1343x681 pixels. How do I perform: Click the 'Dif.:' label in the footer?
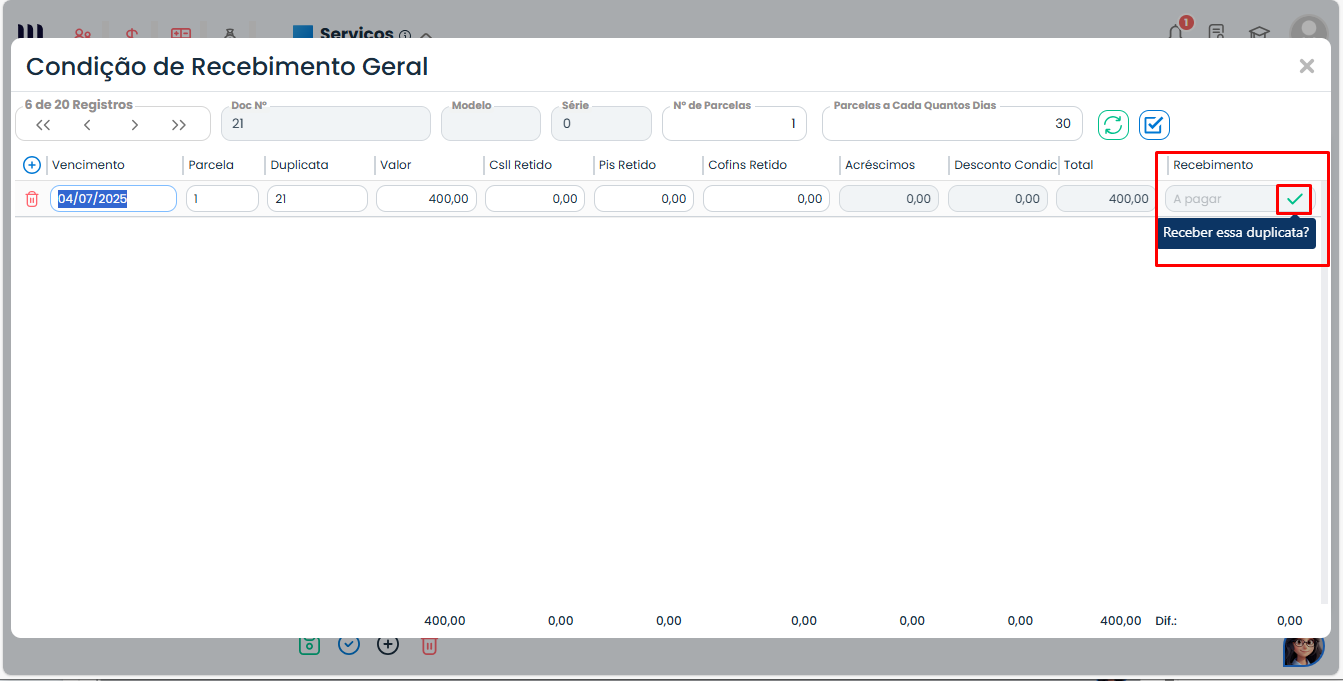(1166, 621)
